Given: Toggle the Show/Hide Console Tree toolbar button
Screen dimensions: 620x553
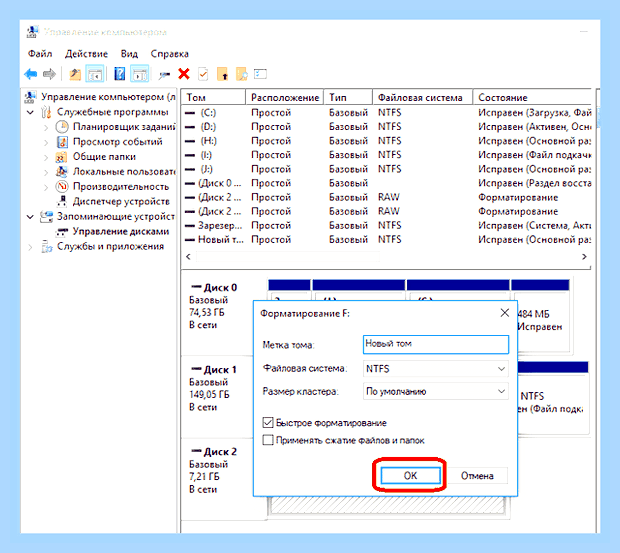Looking at the screenshot, I should coord(95,74).
